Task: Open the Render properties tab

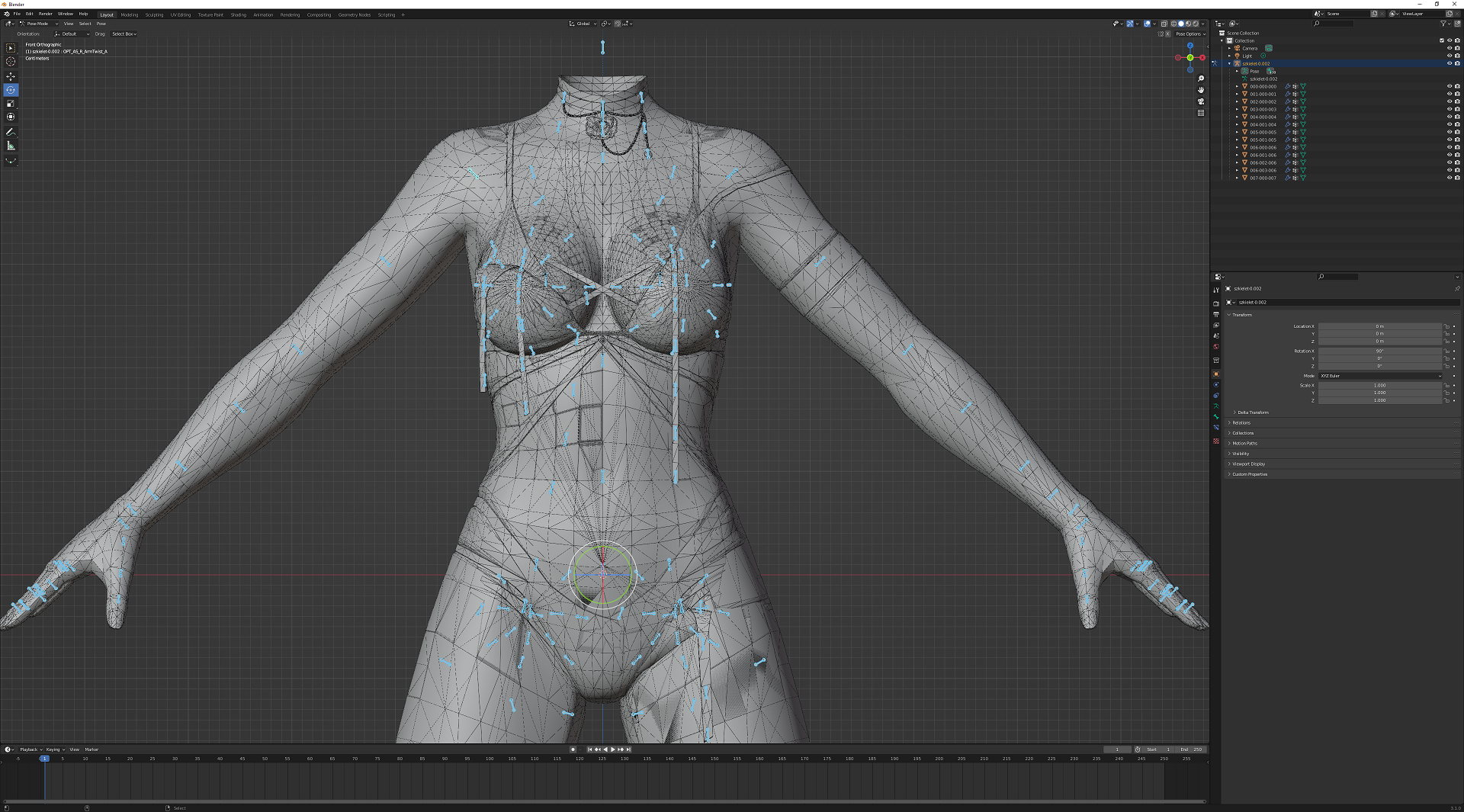Action: pos(1216,304)
